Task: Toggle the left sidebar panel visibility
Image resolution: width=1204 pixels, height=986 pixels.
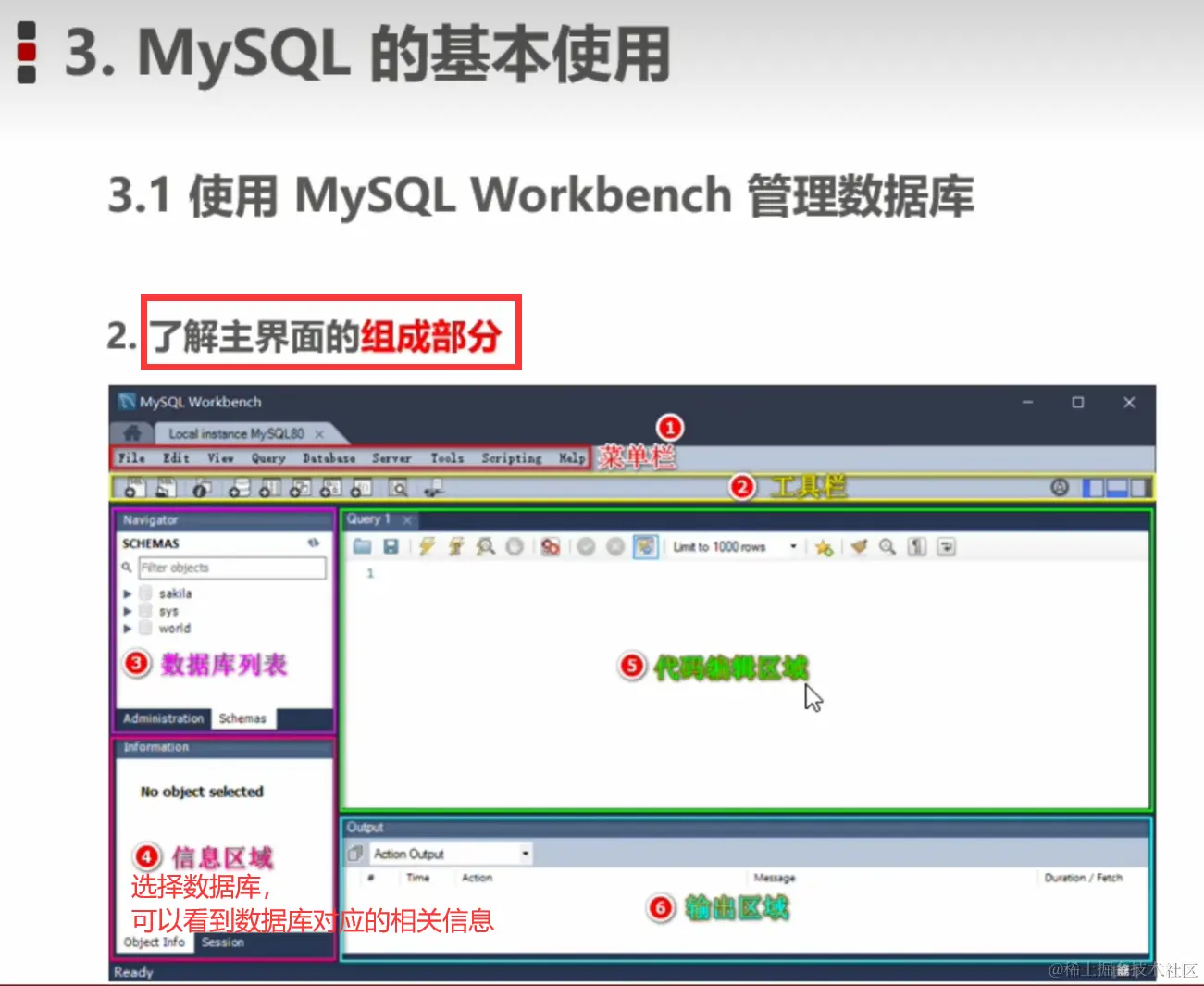Action: click(1094, 487)
